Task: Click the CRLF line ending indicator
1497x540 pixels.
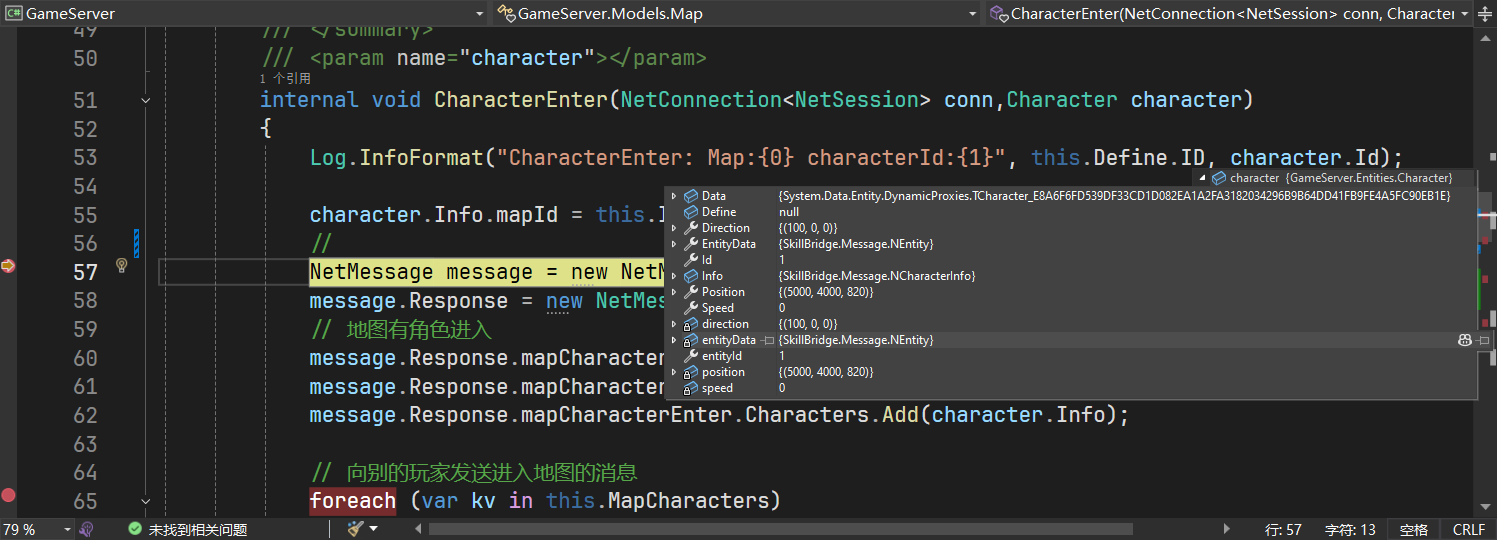Action: pyautogui.click(x=1468, y=529)
